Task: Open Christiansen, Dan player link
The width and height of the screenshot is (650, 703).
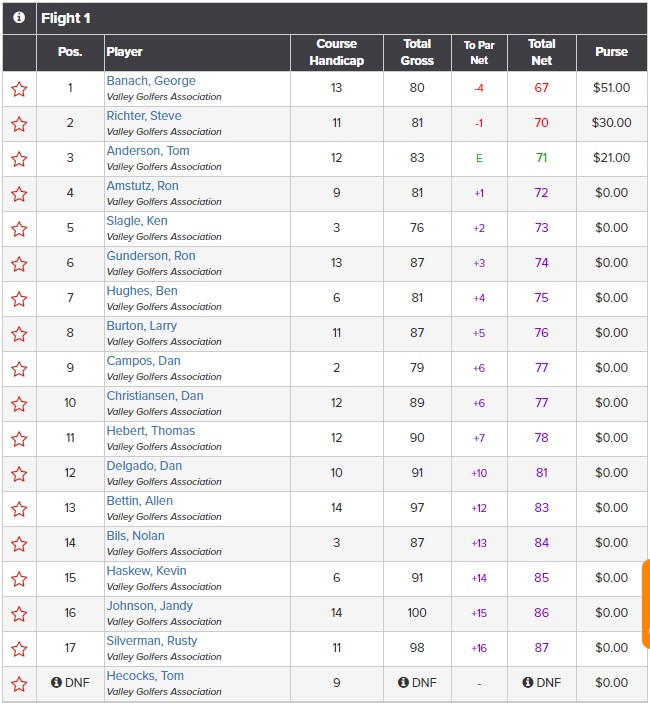Action: tap(155, 396)
